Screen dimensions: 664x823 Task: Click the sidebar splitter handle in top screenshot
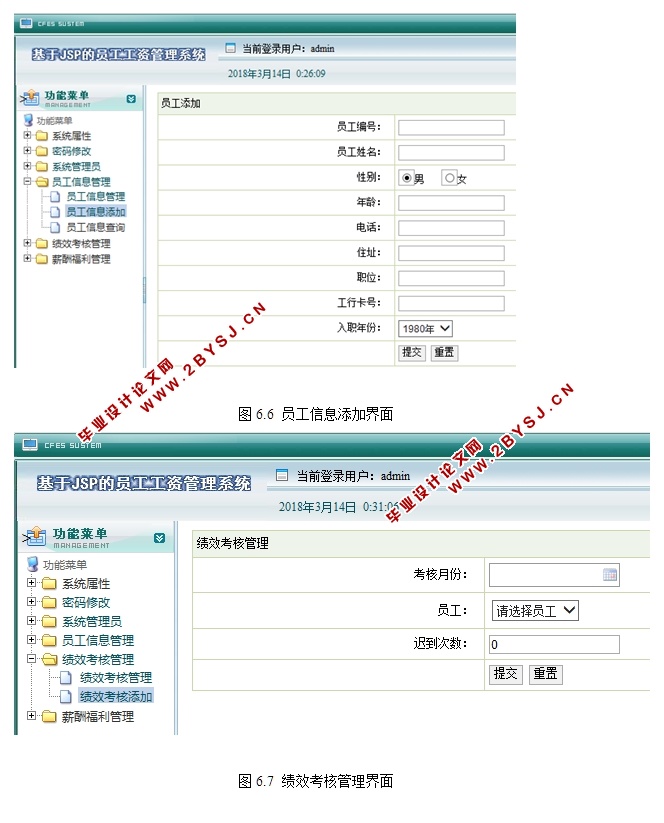(x=144, y=290)
